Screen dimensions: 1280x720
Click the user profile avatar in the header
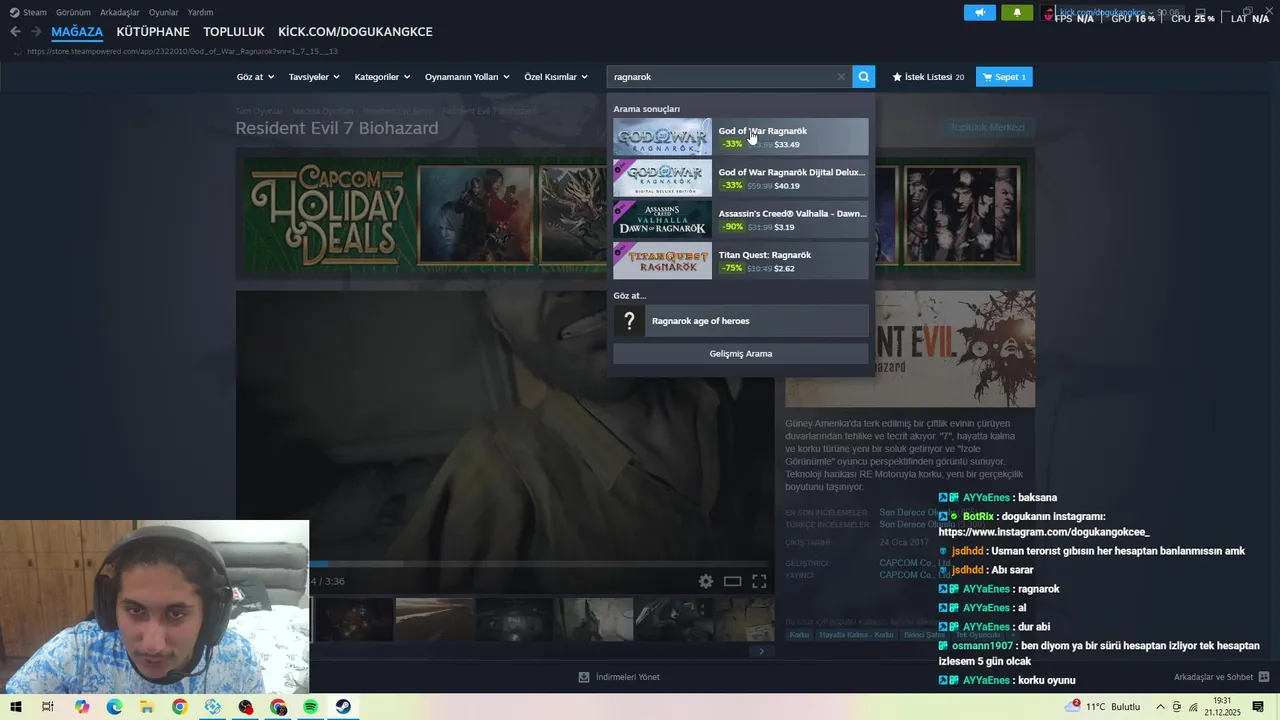[x=1048, y=13]
